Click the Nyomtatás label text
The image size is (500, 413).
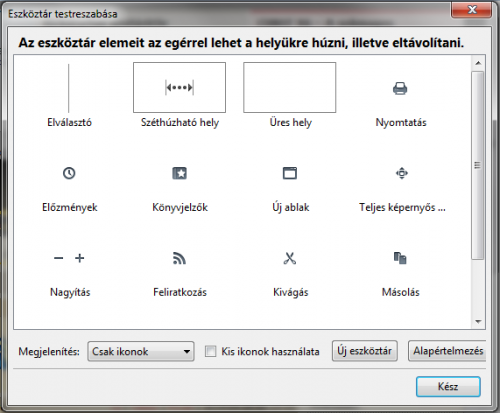click(x=401, y=122)
